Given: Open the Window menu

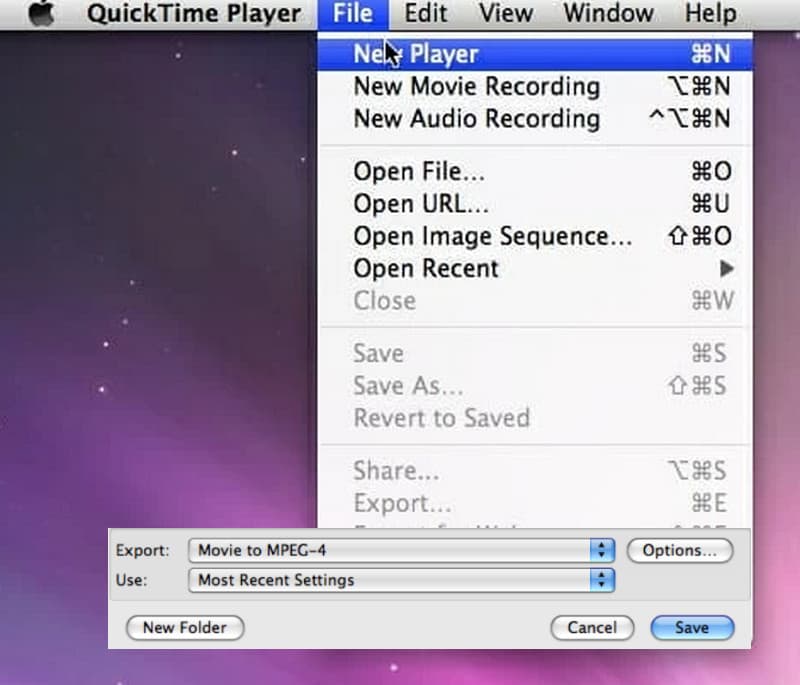Looking at the screenshot, I should (607, 14).
